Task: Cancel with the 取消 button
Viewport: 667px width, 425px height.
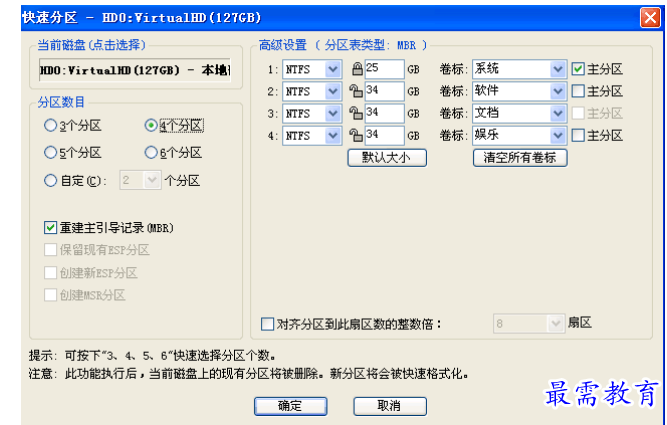Action: point(390,406)
